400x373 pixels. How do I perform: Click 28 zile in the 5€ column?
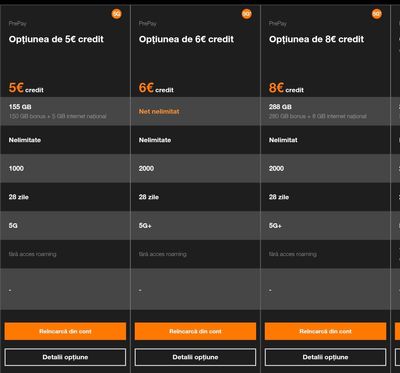coord(19,197)
